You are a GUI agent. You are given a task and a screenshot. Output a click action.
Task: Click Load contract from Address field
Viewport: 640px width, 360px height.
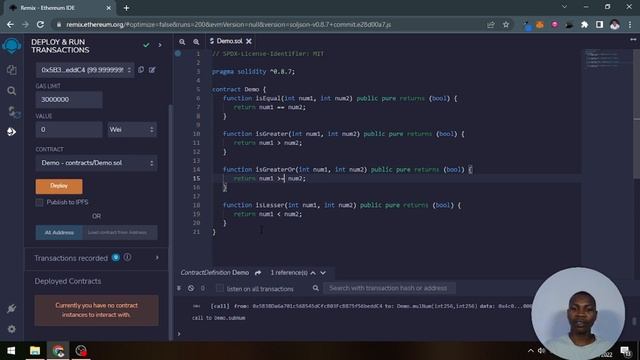(x=120, y=233)
